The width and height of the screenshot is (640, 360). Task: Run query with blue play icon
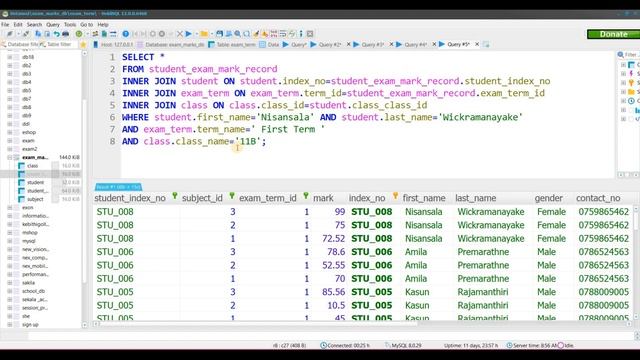(189, 34)
